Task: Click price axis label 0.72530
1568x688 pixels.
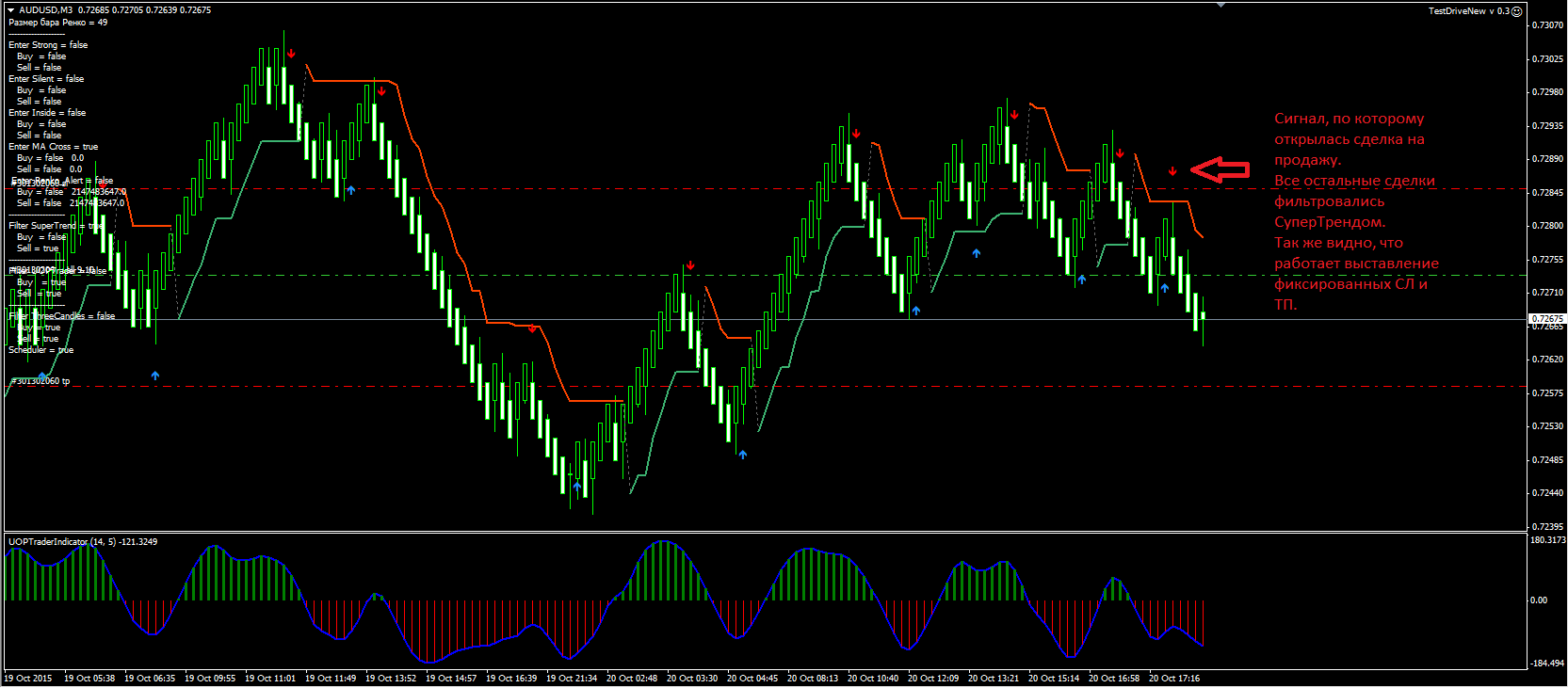Action: [1547, 426]
